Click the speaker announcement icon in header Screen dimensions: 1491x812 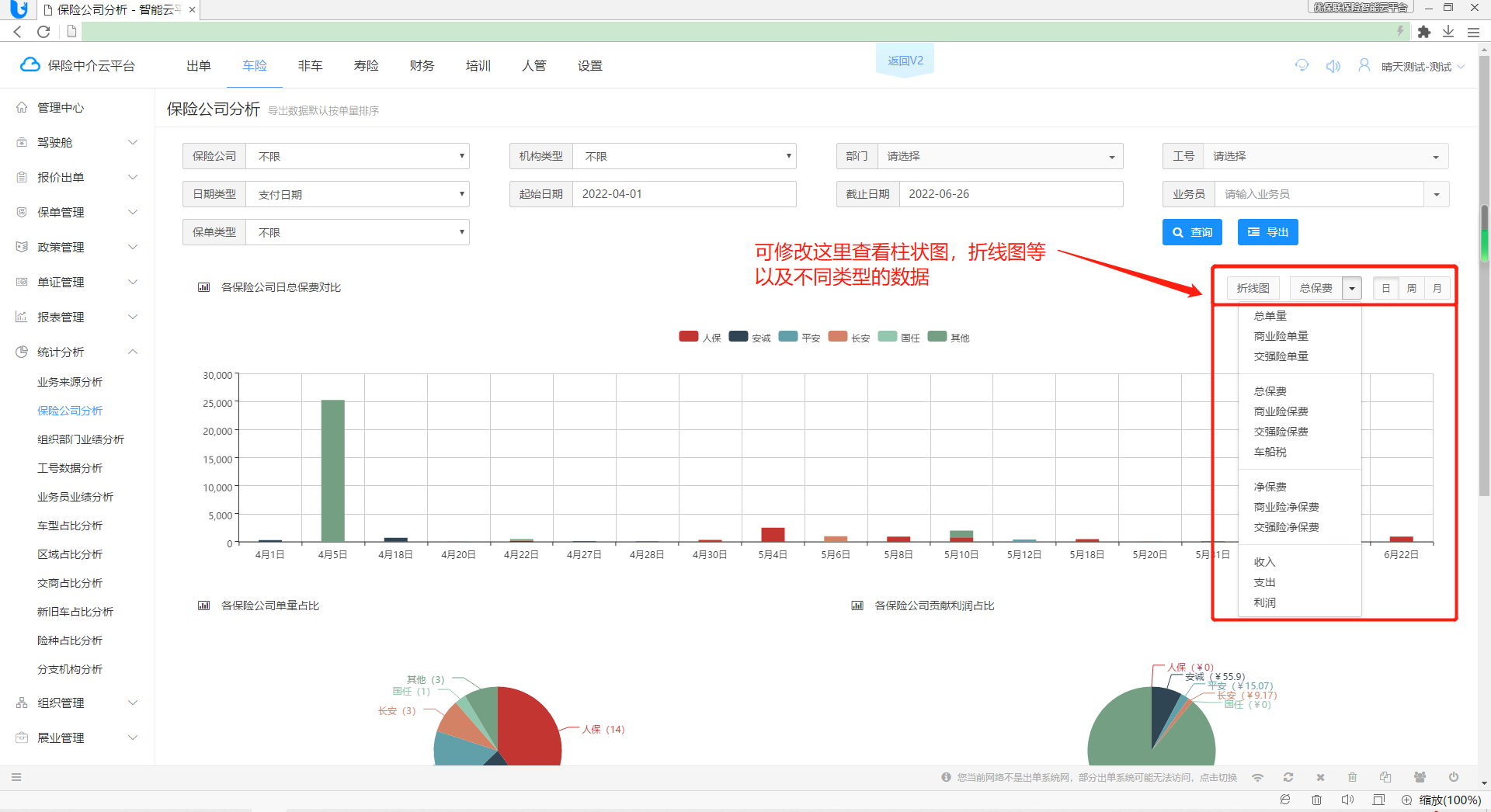coord(1333,66)
